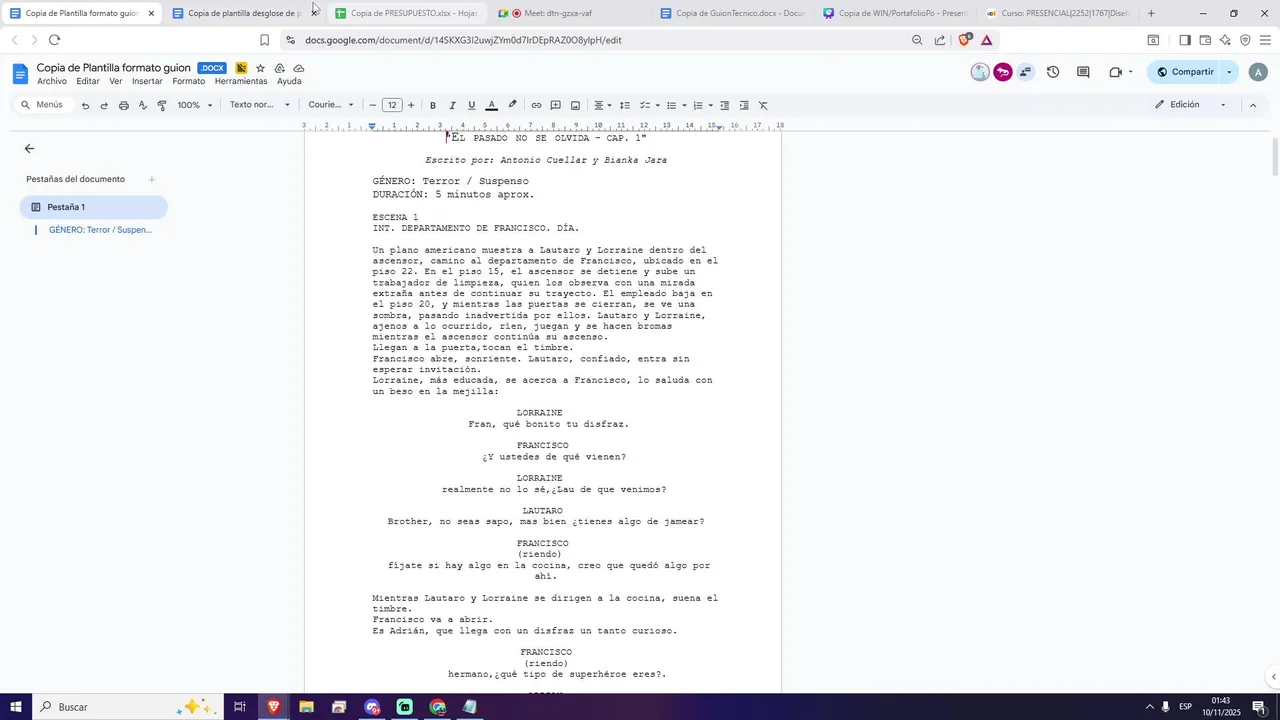Toggle underline formatting
This screenshot has height=720, width=1280.
471,105
